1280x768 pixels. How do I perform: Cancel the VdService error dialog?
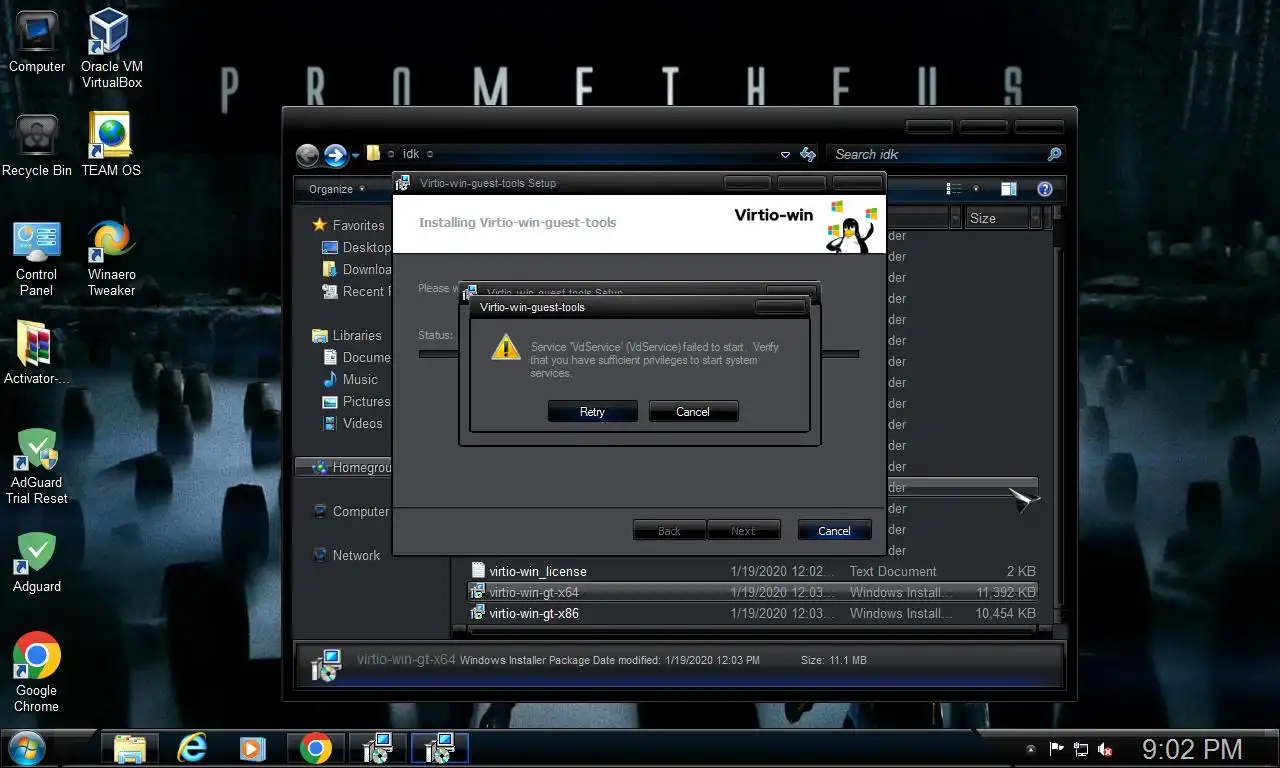[x=693, y=411]
